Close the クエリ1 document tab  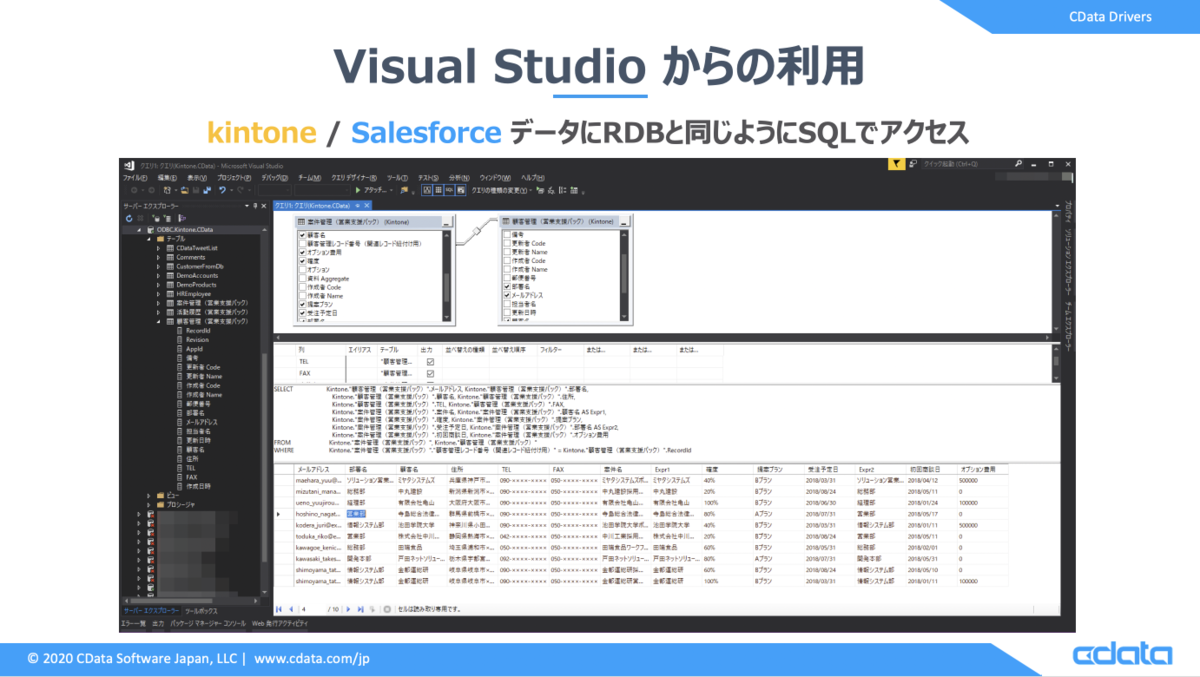(x=367, y=205)
